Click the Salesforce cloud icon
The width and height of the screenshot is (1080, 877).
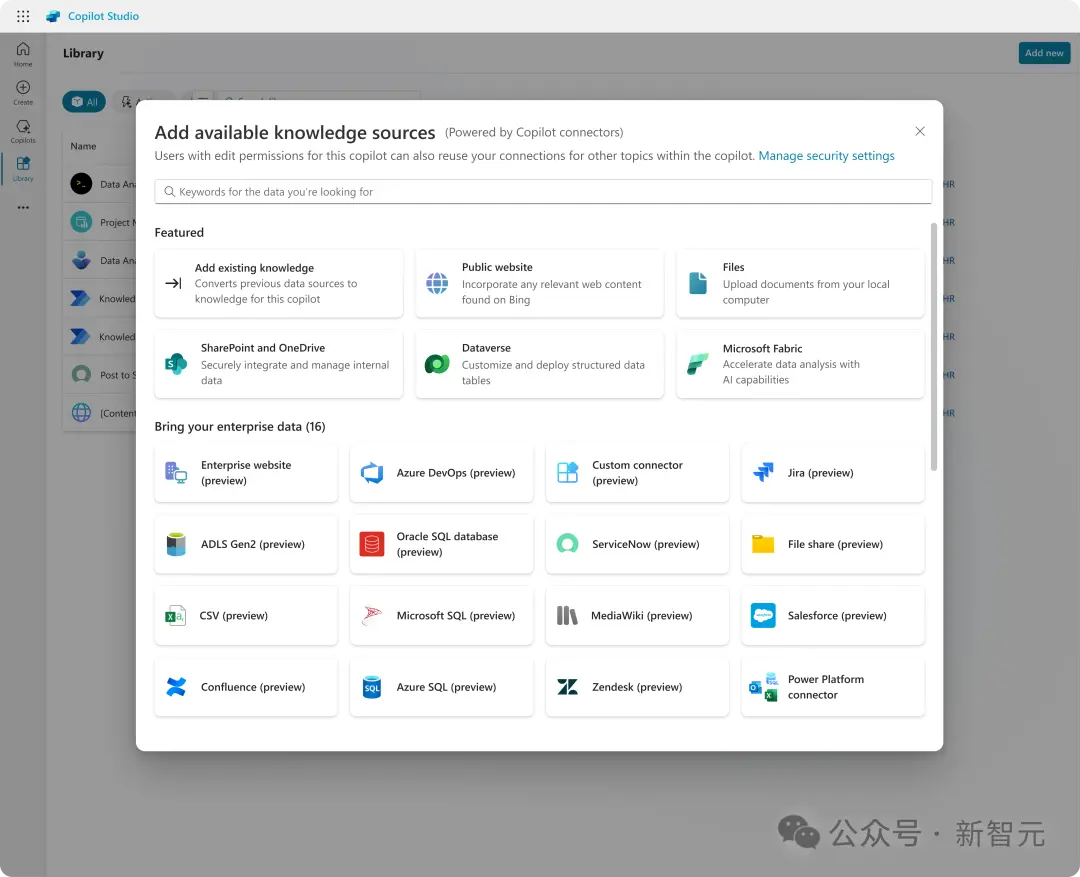pyautogui.click(x=763, y=615)
